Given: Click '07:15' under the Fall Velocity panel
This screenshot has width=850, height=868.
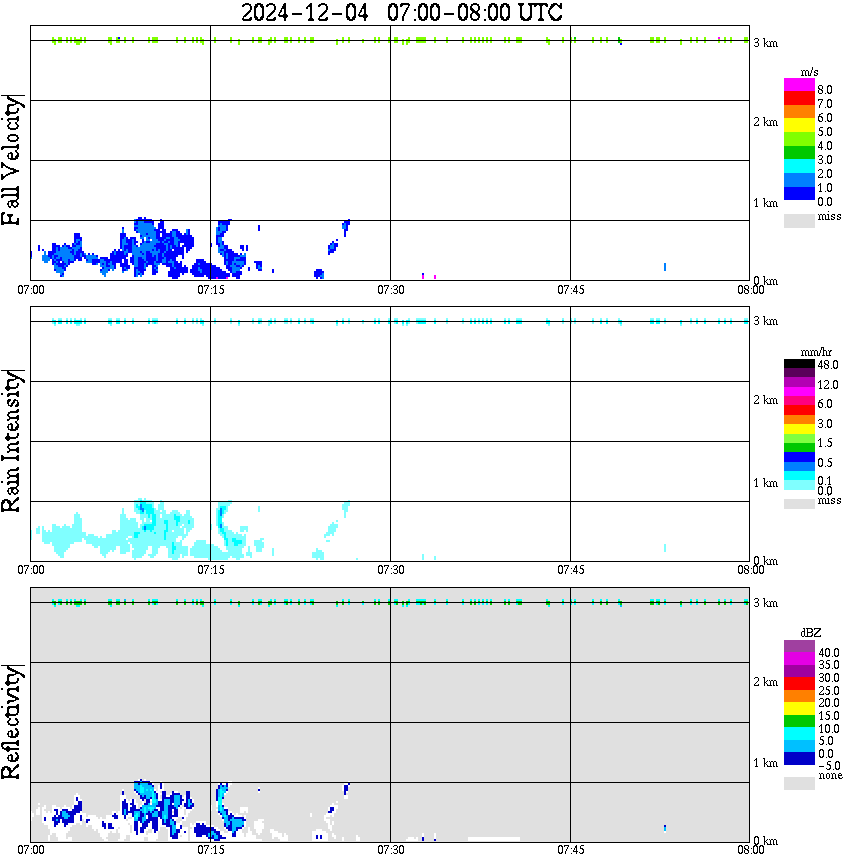Looking at the screenshot, I should [x=211, y=290].
